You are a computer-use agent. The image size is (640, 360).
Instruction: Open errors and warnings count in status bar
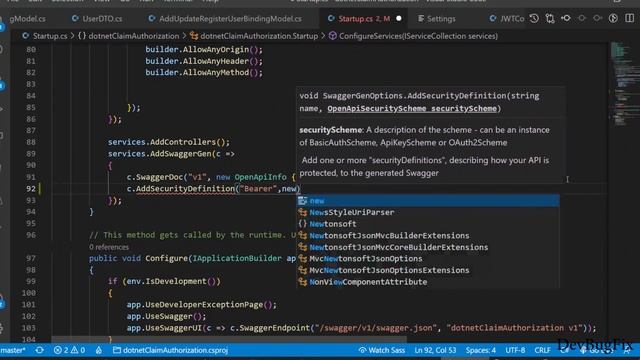coord(69,350)
